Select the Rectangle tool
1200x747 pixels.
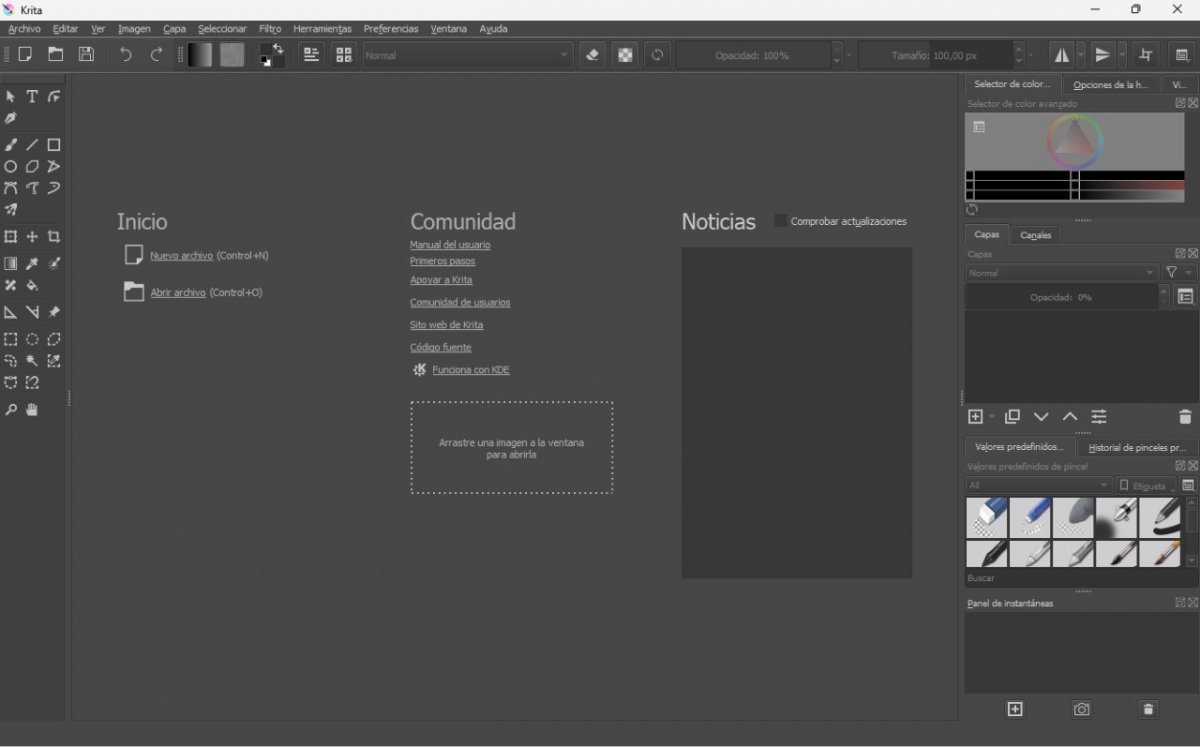[54, 145]
